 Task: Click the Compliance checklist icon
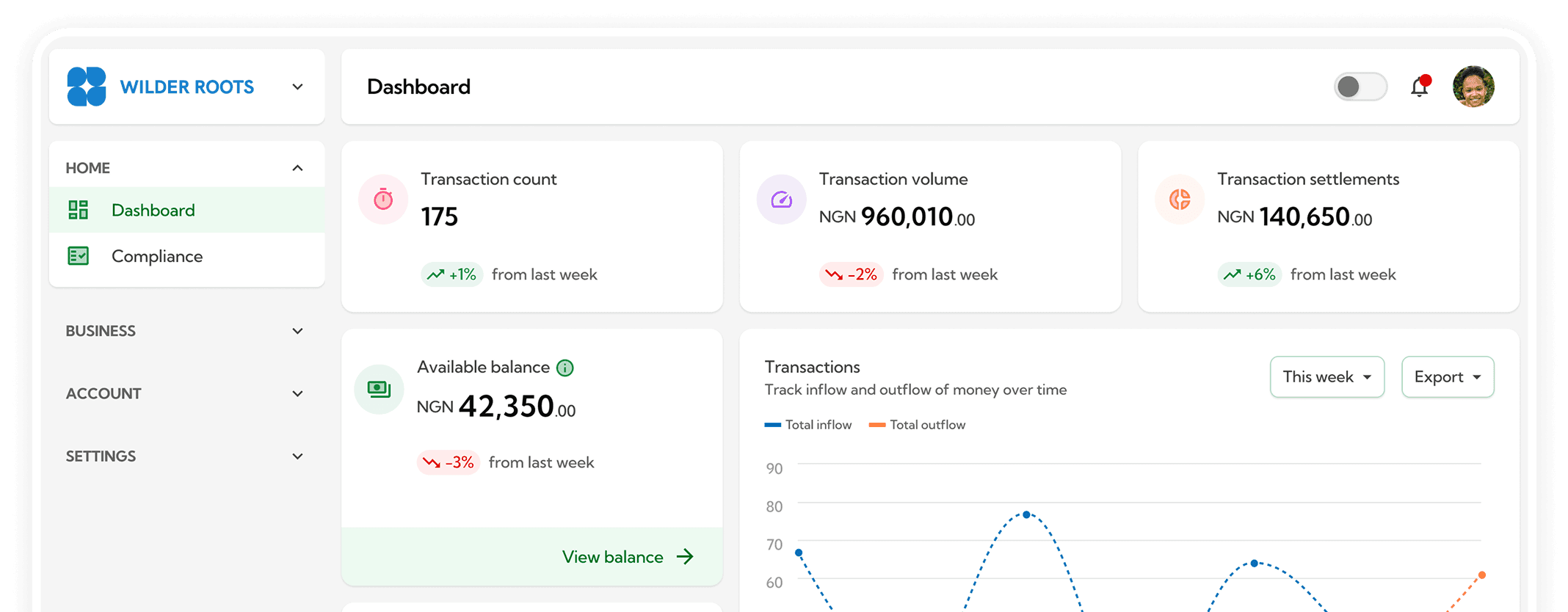coord(78,256)
